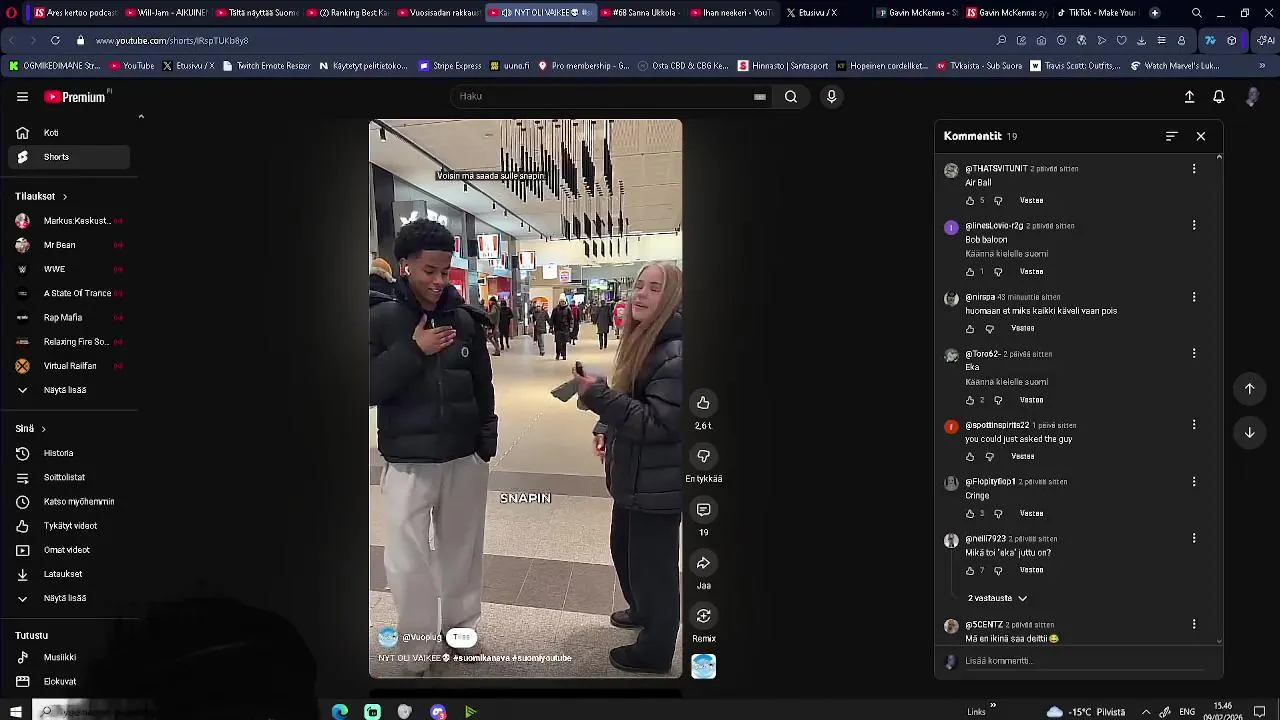
Task: Dislike the Air Ball comment
Action: point(998,201)
